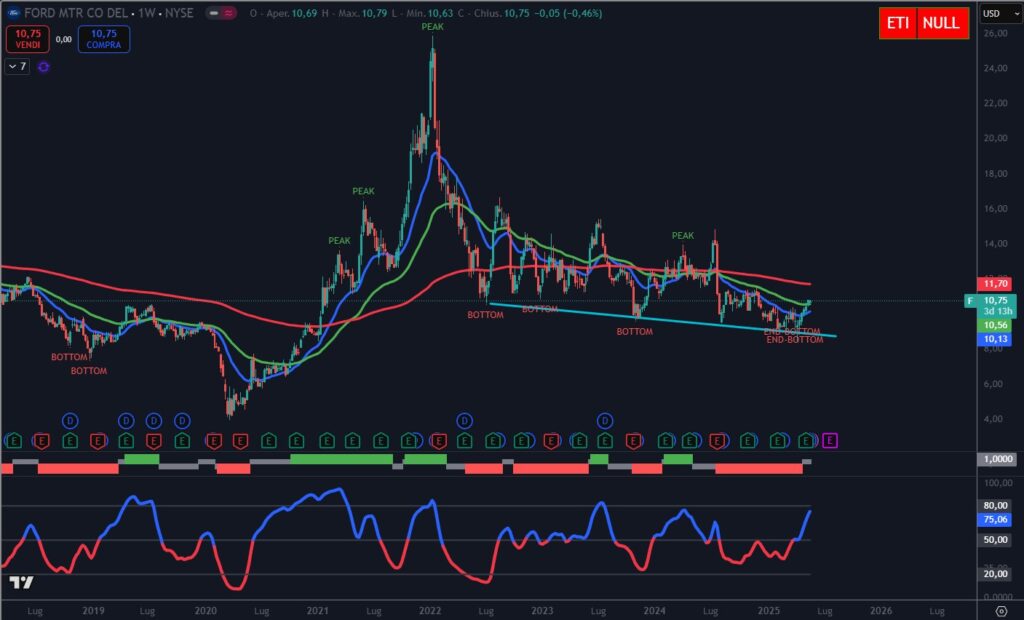Click the first green E earnings marker at far left

click(14, 440)
